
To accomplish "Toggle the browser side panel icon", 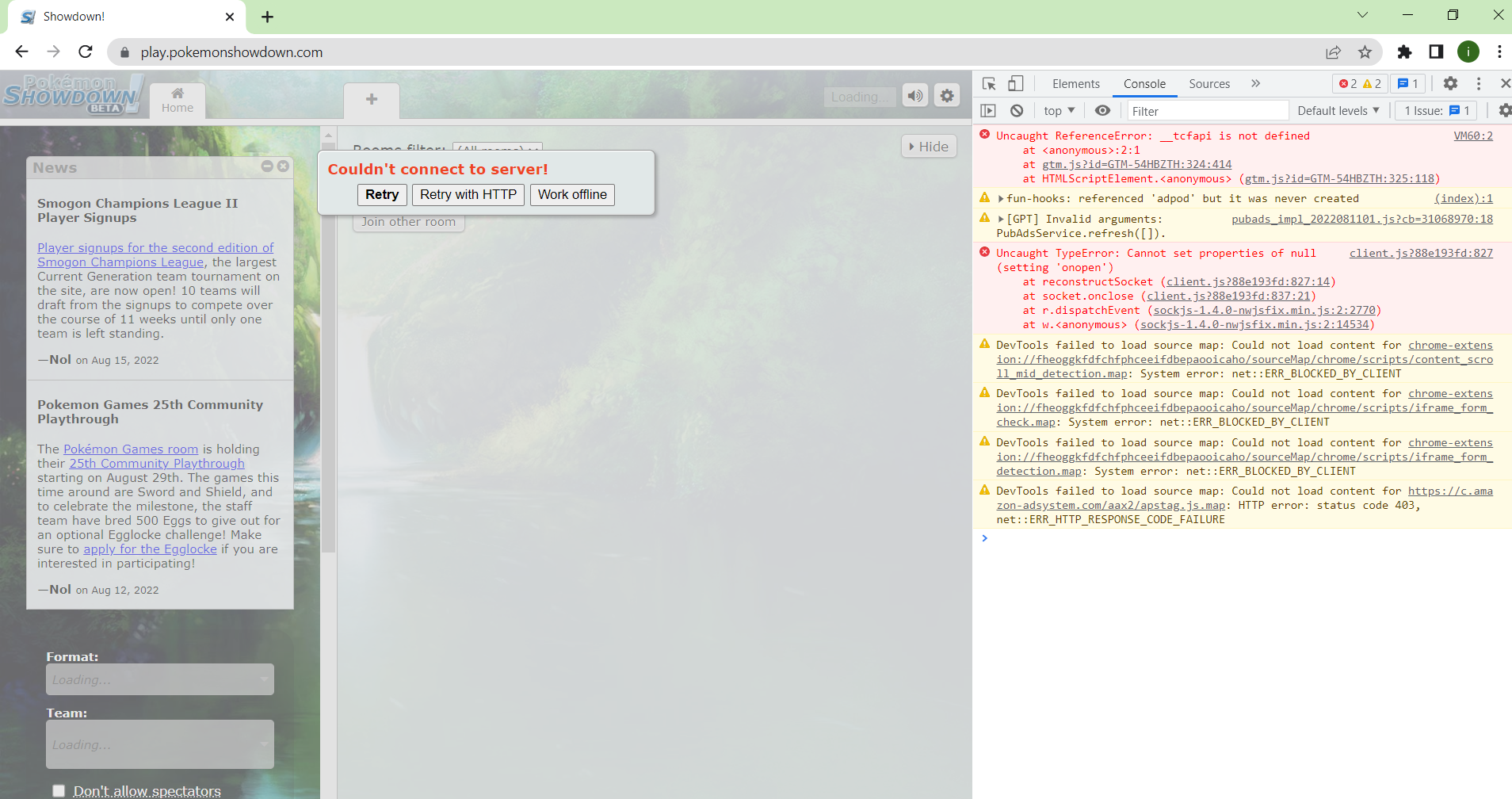I will (1436, 52).
